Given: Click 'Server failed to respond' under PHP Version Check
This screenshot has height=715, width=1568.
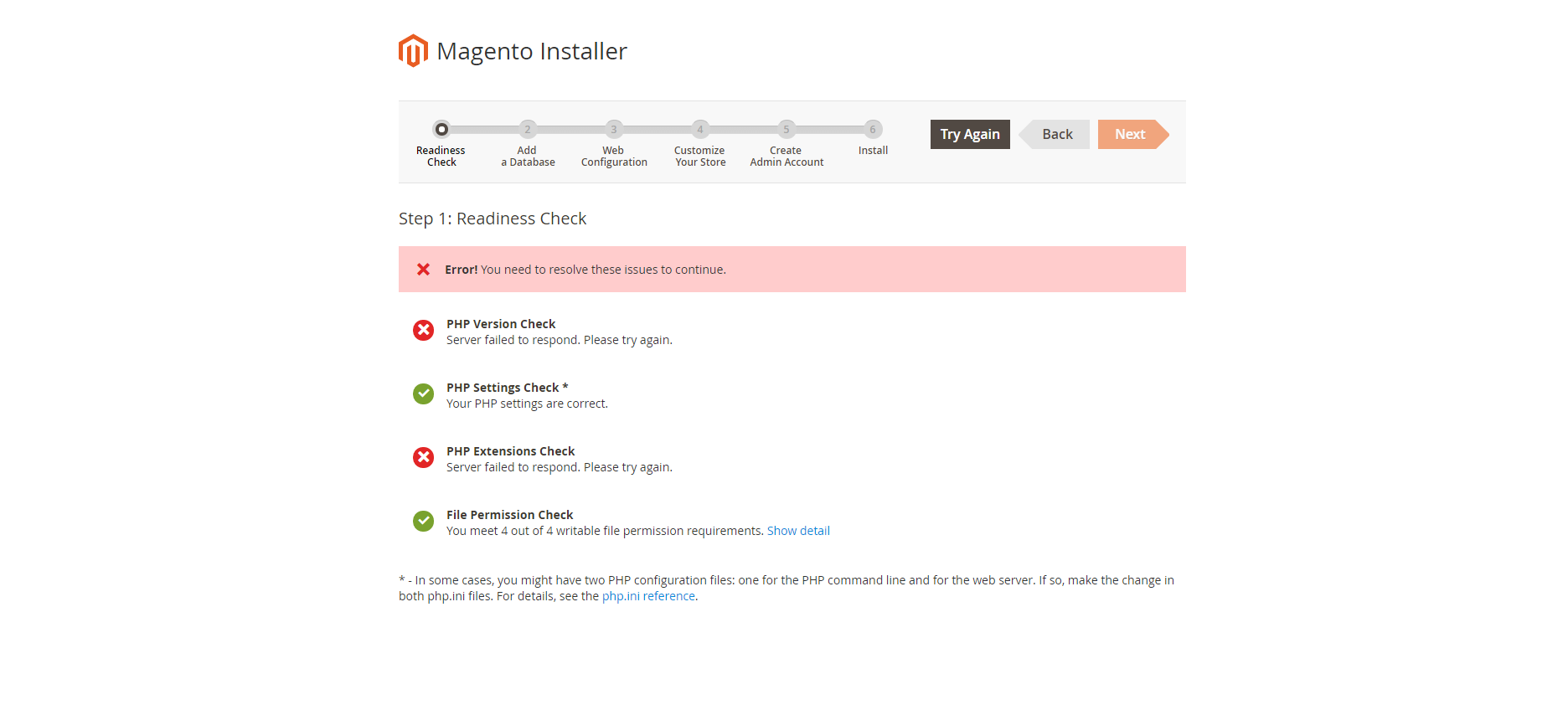Looking at the screenshot, I should click(x=560, y=340).
